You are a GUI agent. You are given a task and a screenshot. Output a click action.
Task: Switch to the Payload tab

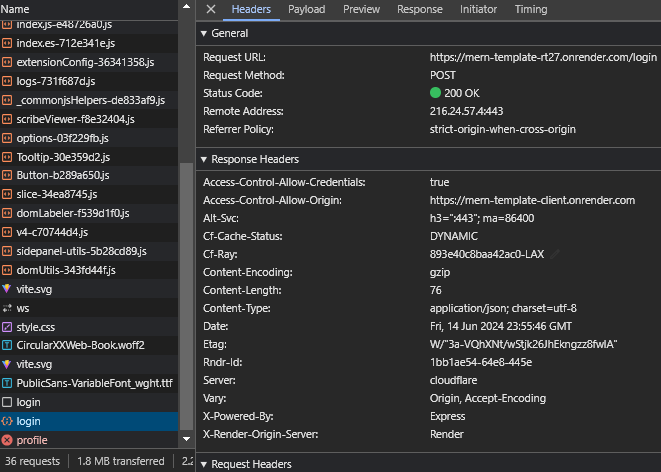pyautogui.click(x=306, y=9)
